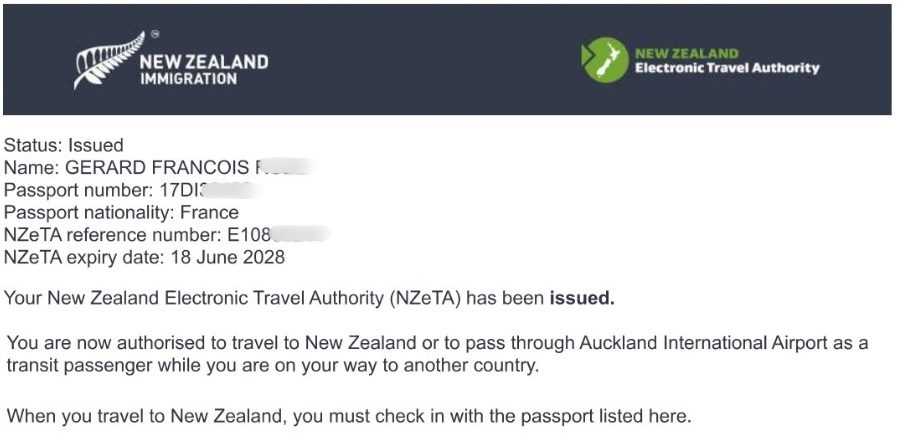Click the white Electronic Travel Authority text
The width and height of the screenshot is (897, 433).
727,68
